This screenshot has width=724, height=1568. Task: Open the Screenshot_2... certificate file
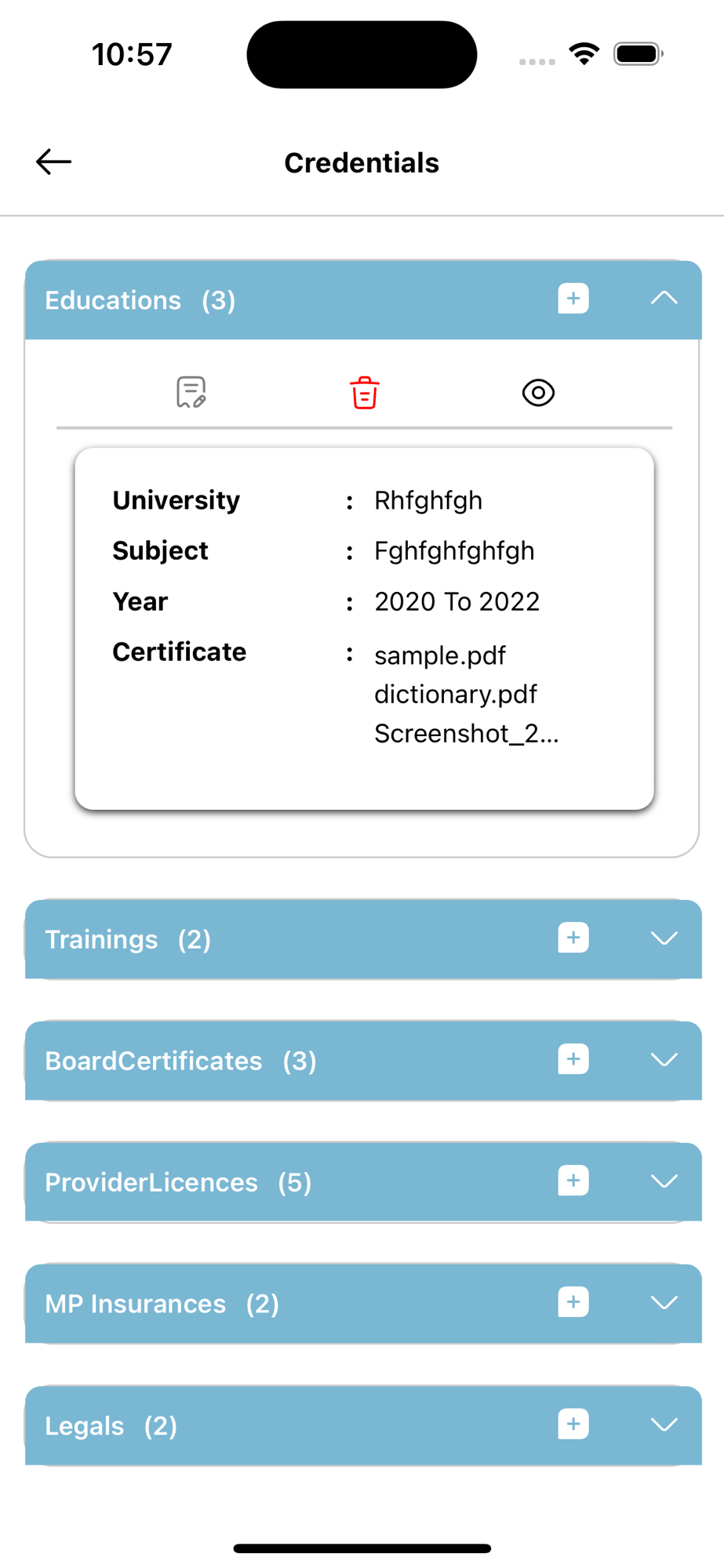(466, 734)
